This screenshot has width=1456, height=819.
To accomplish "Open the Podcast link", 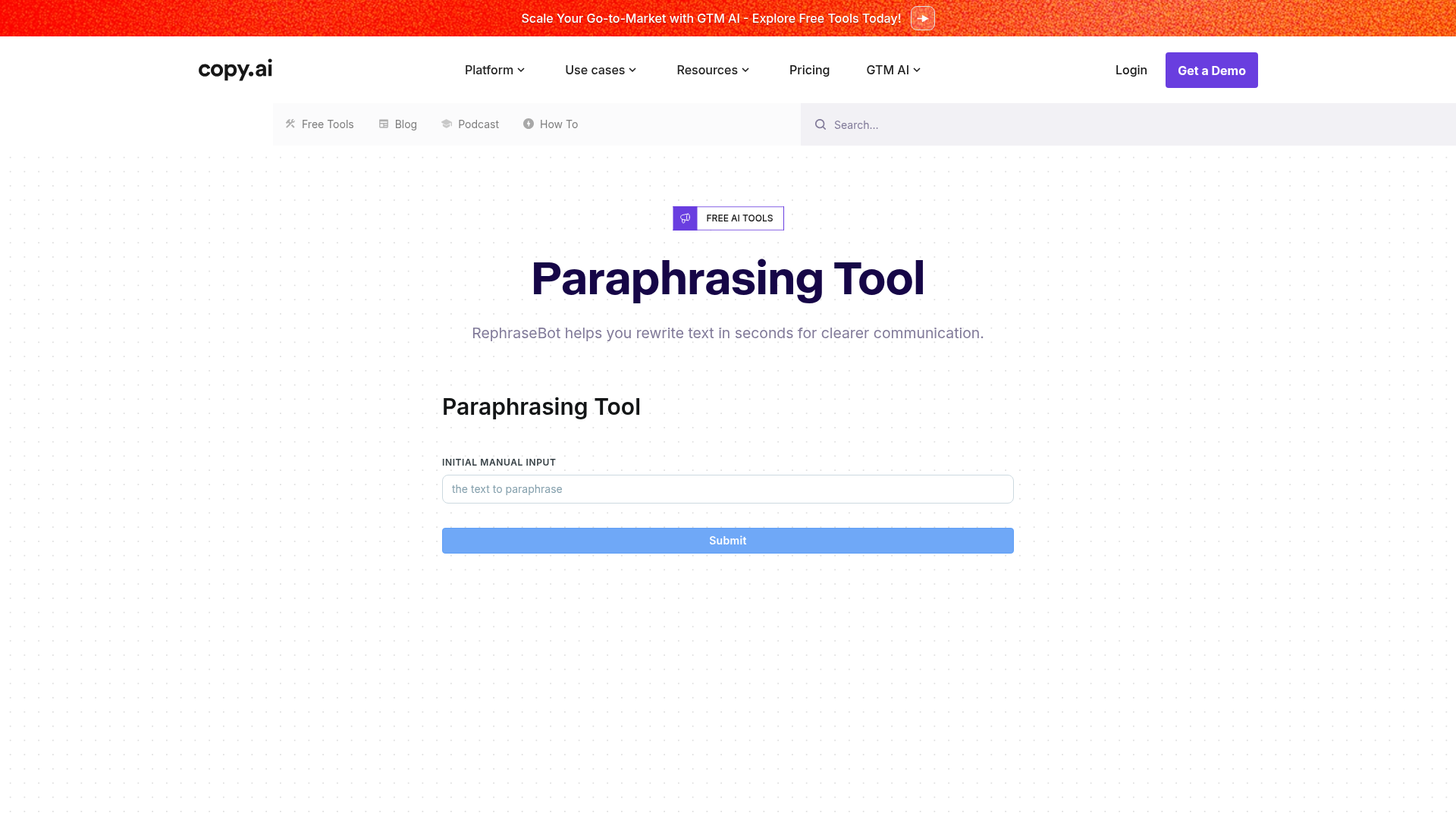I will [x=470, y=124].
